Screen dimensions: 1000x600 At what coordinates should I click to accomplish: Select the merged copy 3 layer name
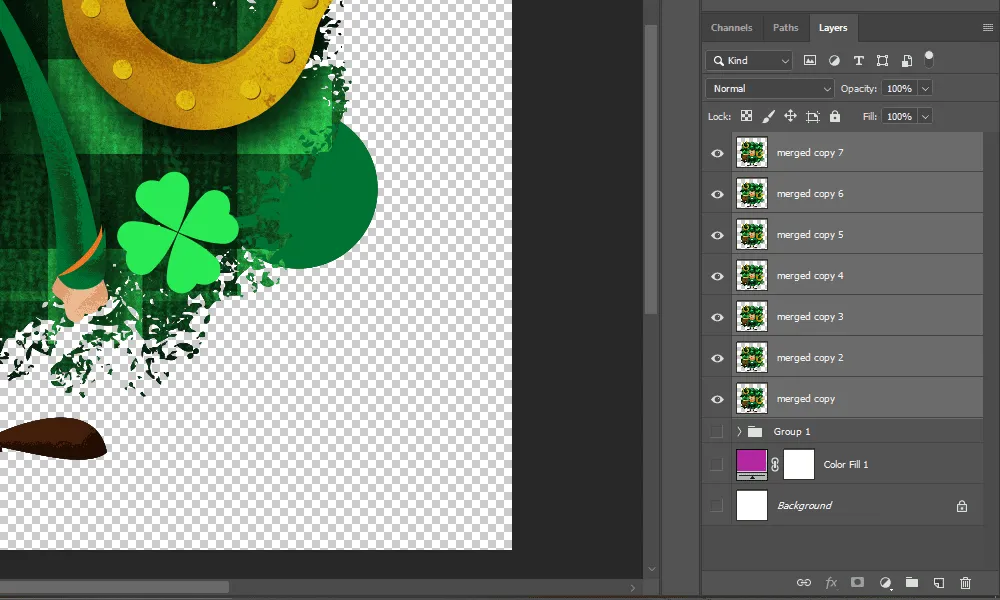coord(810,317)
